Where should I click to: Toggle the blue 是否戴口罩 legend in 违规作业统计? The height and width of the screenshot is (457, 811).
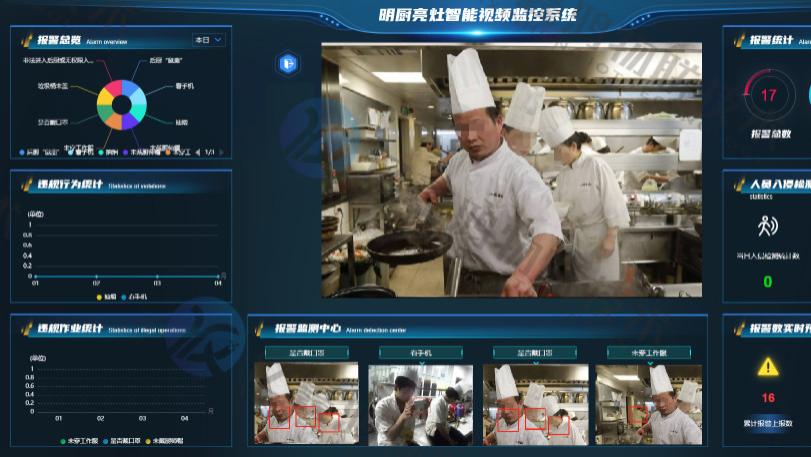[122, 441]
